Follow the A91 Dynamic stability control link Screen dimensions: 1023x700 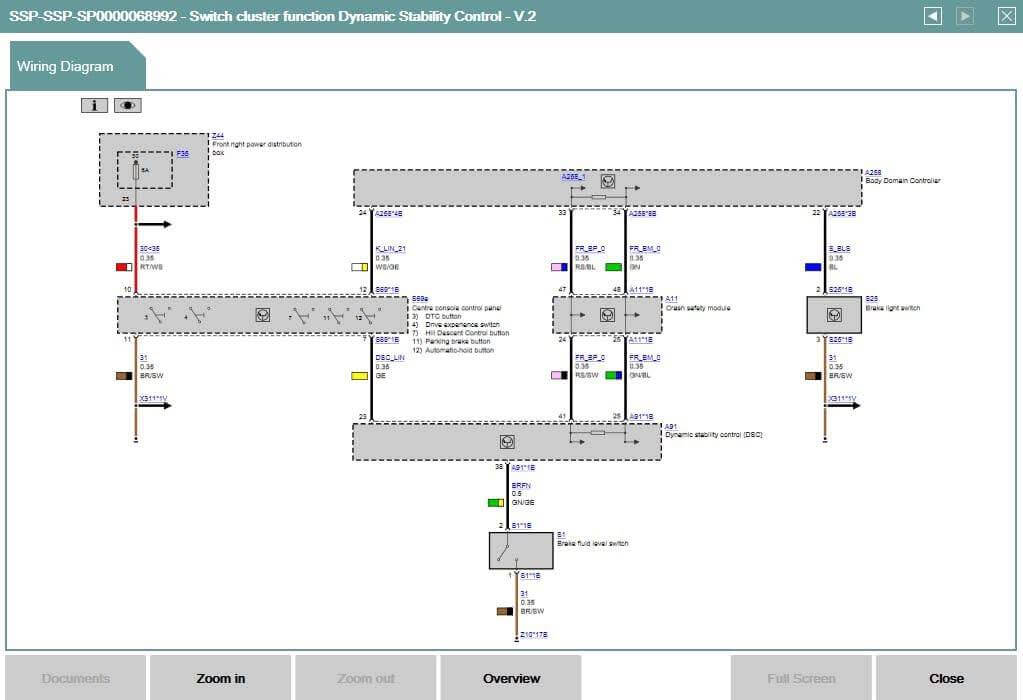[670, 426]
